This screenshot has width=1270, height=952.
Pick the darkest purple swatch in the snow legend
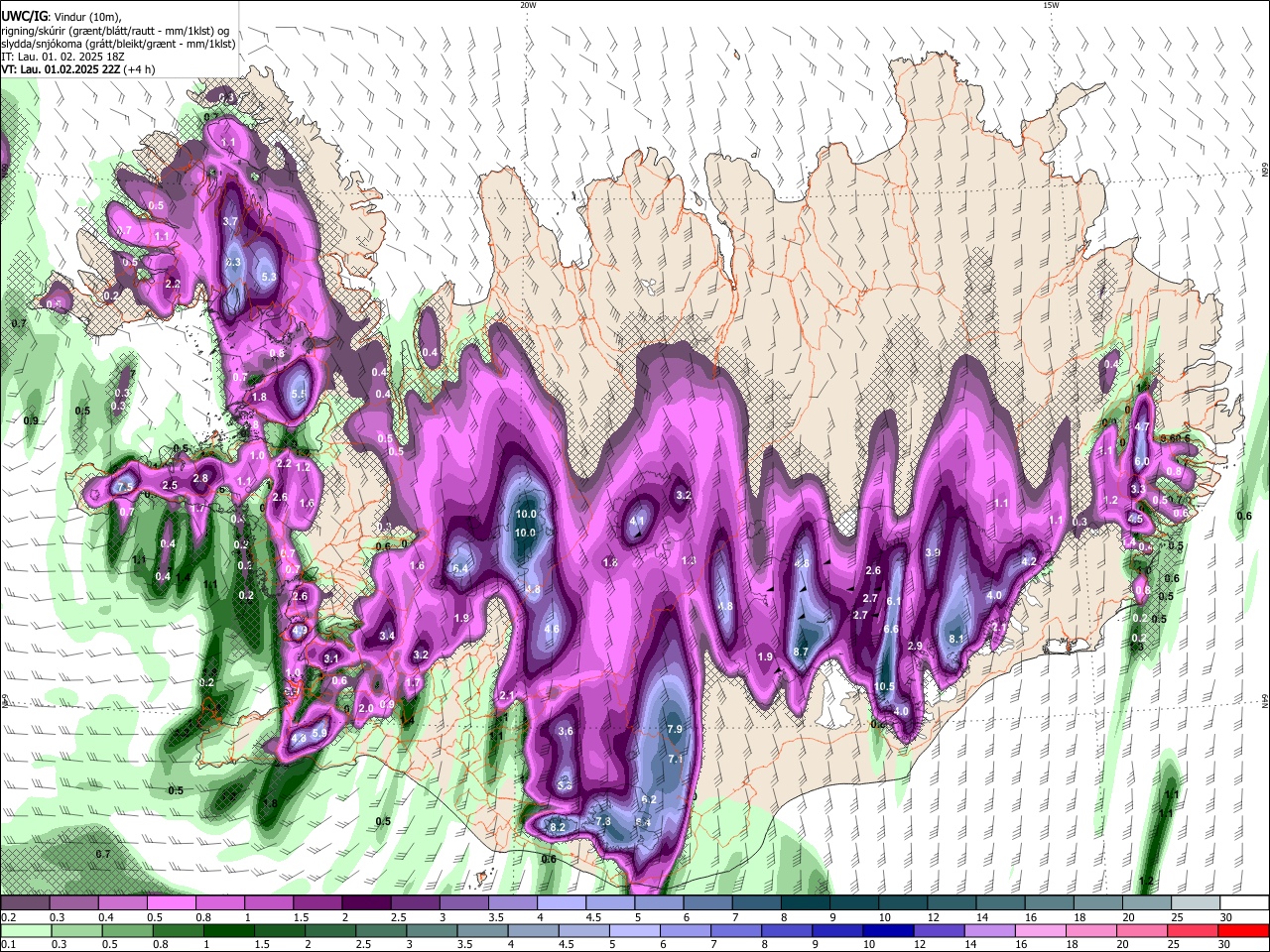click(x=365, y=903)
